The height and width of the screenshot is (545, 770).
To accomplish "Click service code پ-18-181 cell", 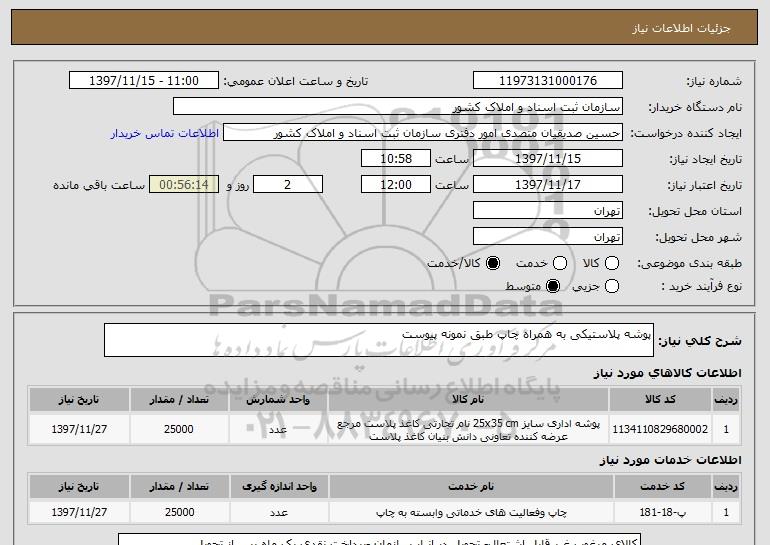I will coord(662,513).
